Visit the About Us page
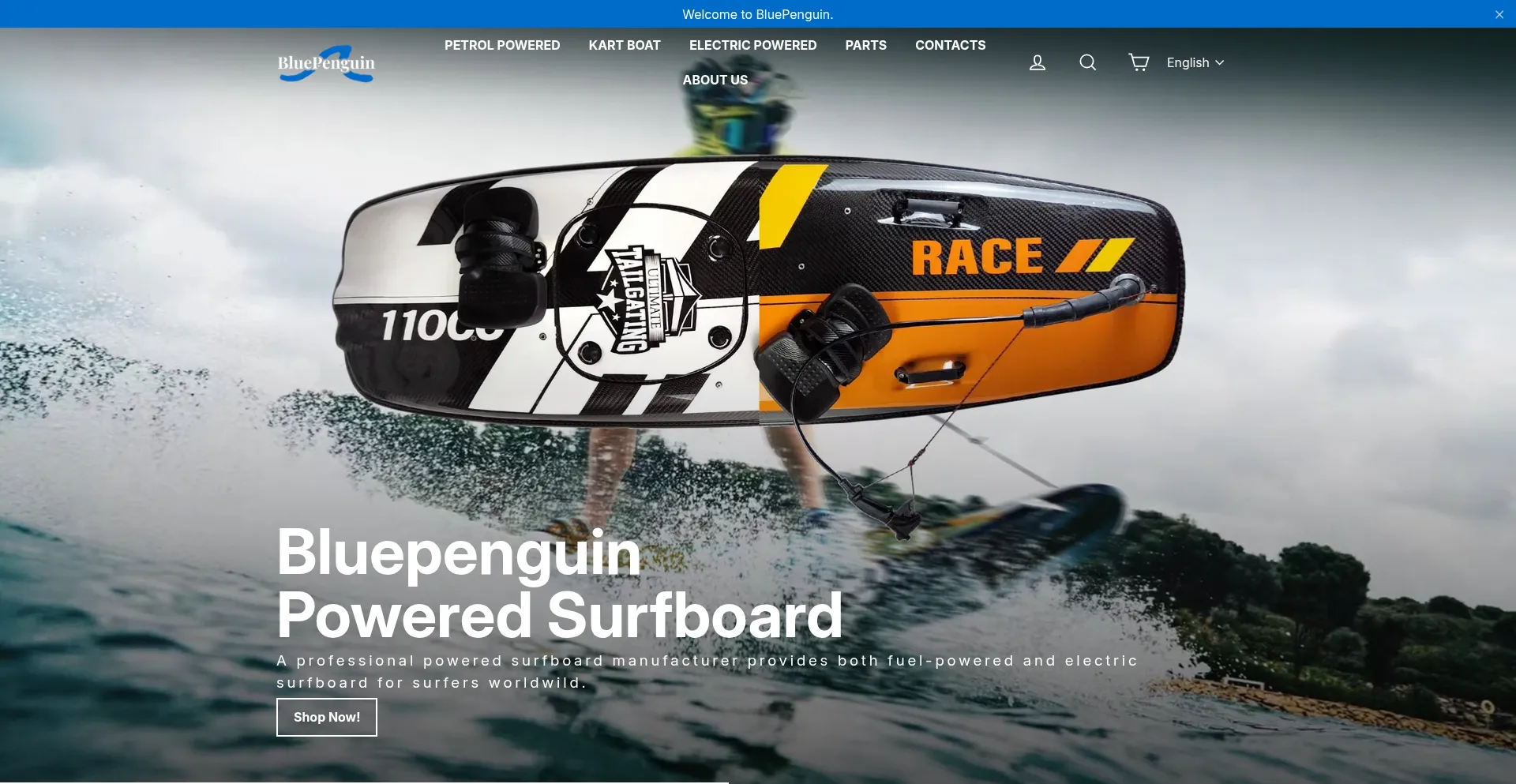This screenshot has height=784, width=1516. click(x=715, y=80)
